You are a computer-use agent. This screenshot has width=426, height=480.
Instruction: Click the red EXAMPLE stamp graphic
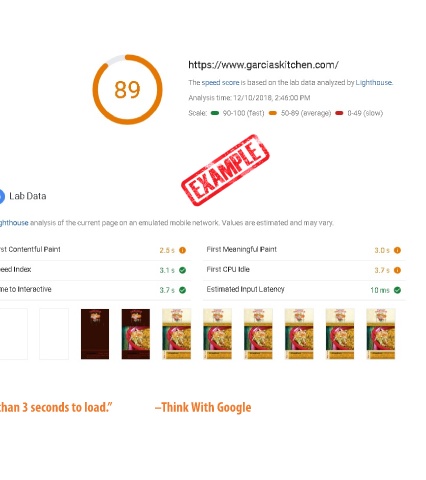[x=225, y=170]
